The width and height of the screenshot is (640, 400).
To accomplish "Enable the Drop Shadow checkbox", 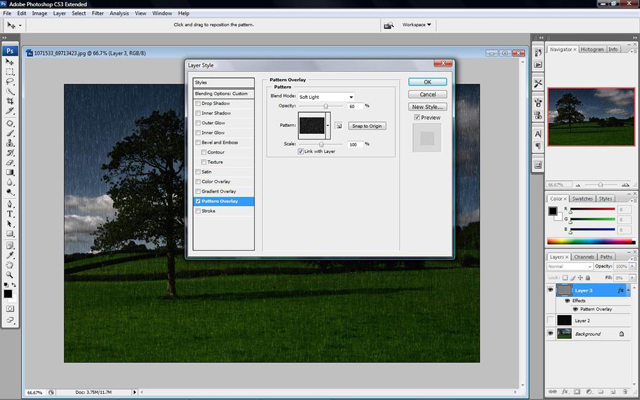I will click(198, 103).
